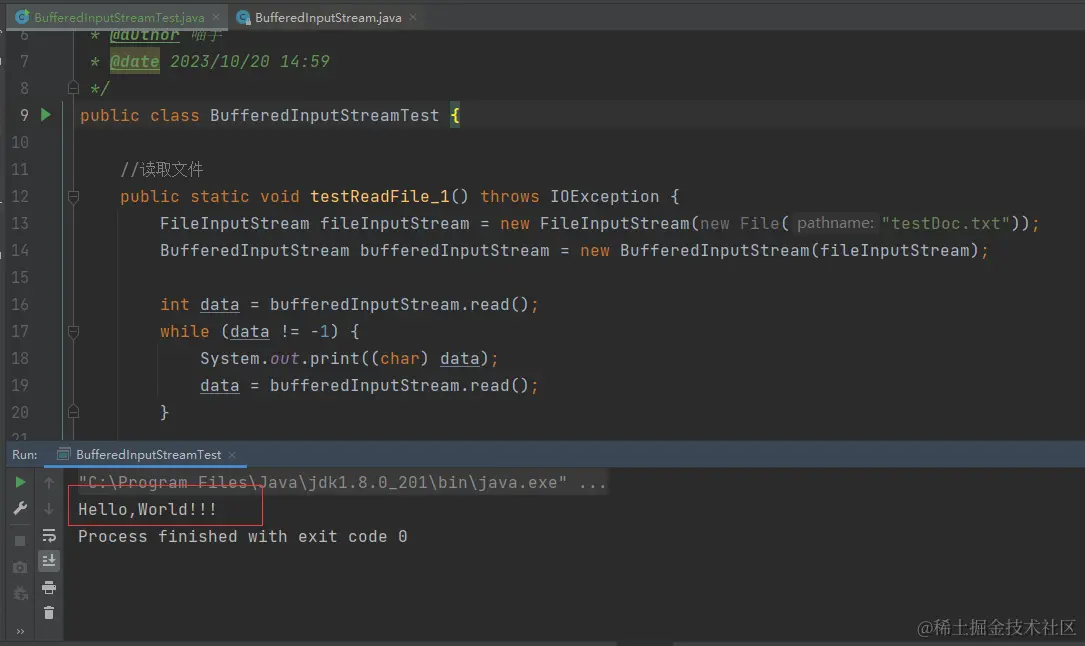The image size is (1085, 646).
Task: Switch to BufferedInputStreamTest.java editor tab
Action: point(118,17)
